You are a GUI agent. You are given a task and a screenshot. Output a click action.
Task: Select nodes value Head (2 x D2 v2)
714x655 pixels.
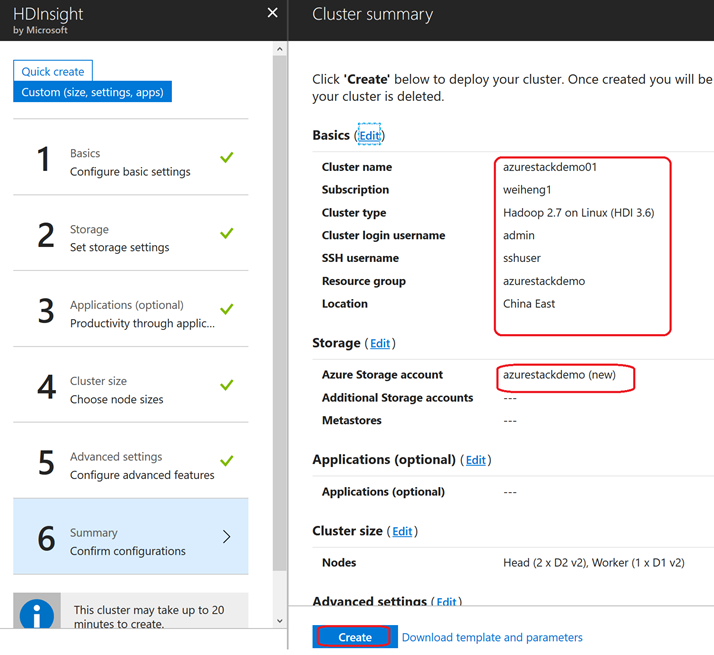546,563
